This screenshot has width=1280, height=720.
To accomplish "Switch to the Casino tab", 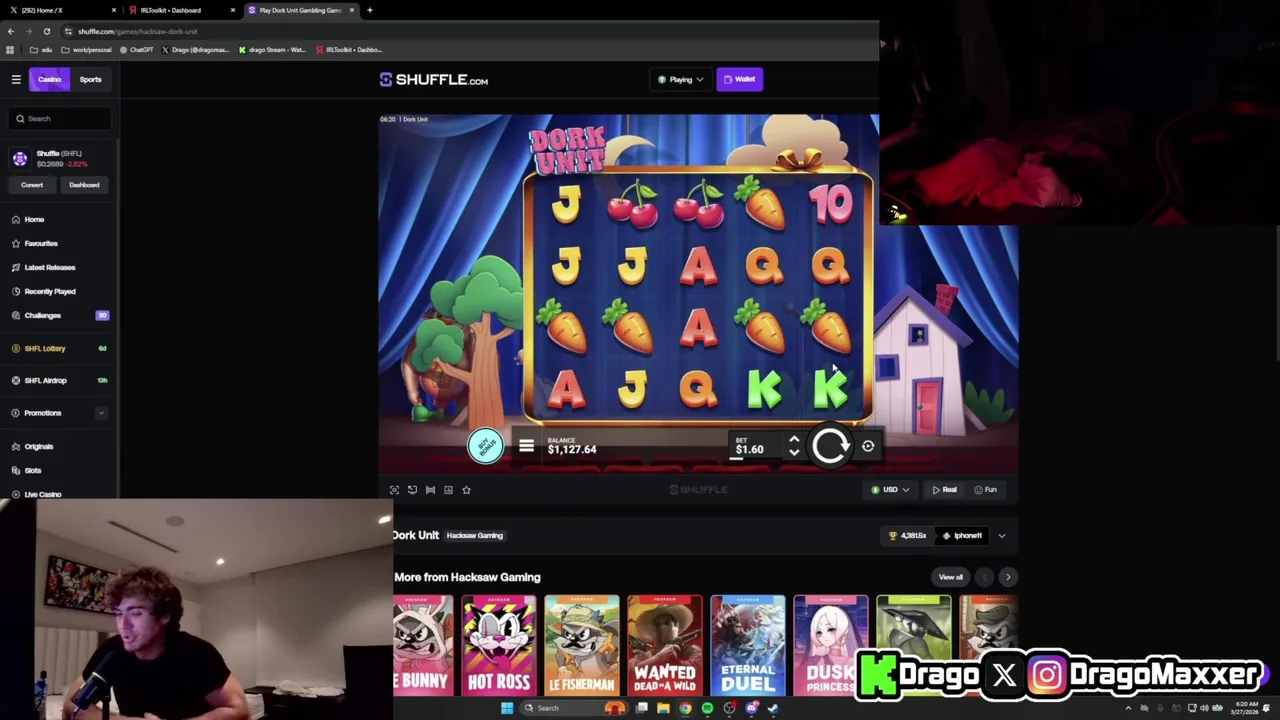I will pyautogui.click(x=49, y=79).
